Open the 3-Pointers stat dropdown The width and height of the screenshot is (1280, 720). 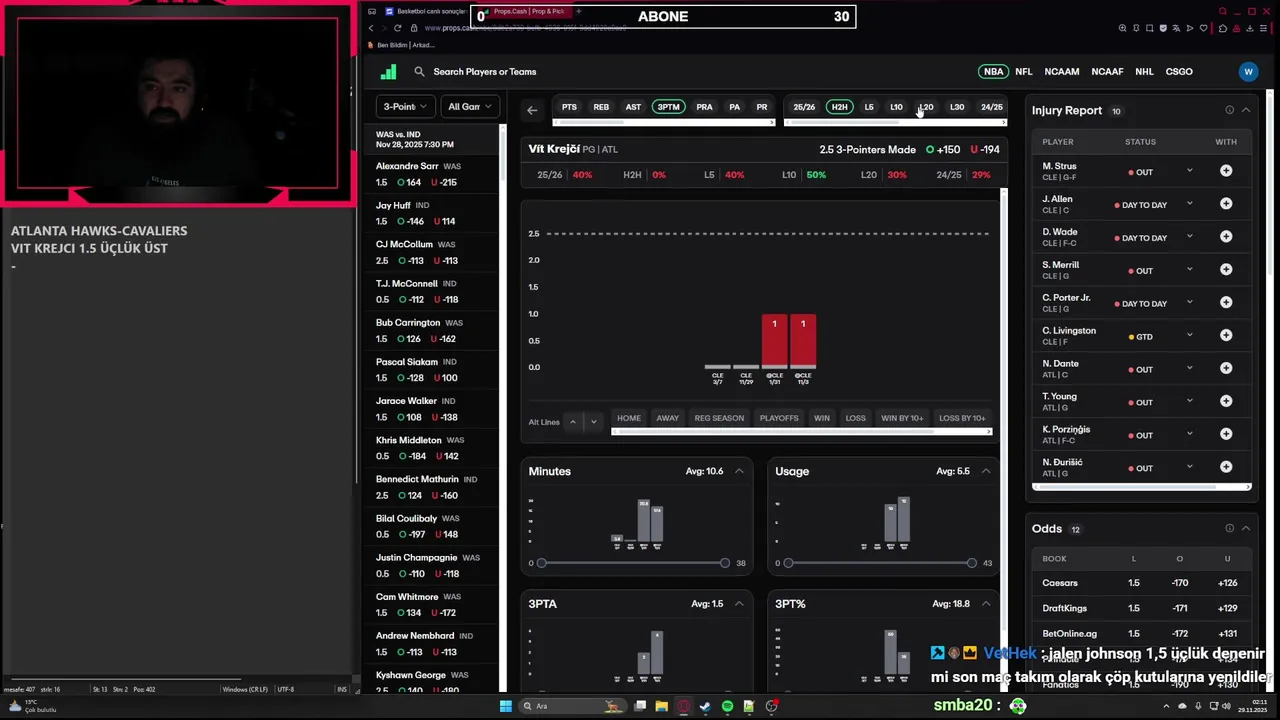[405, 107]
